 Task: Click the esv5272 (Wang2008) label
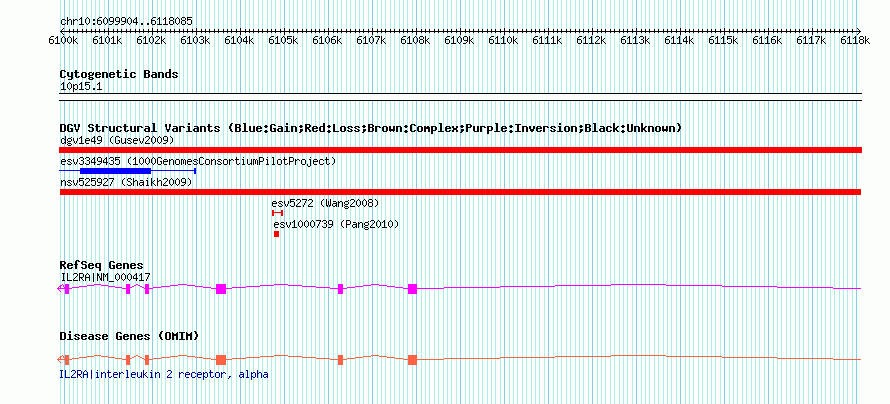click(x=325, y=203)
